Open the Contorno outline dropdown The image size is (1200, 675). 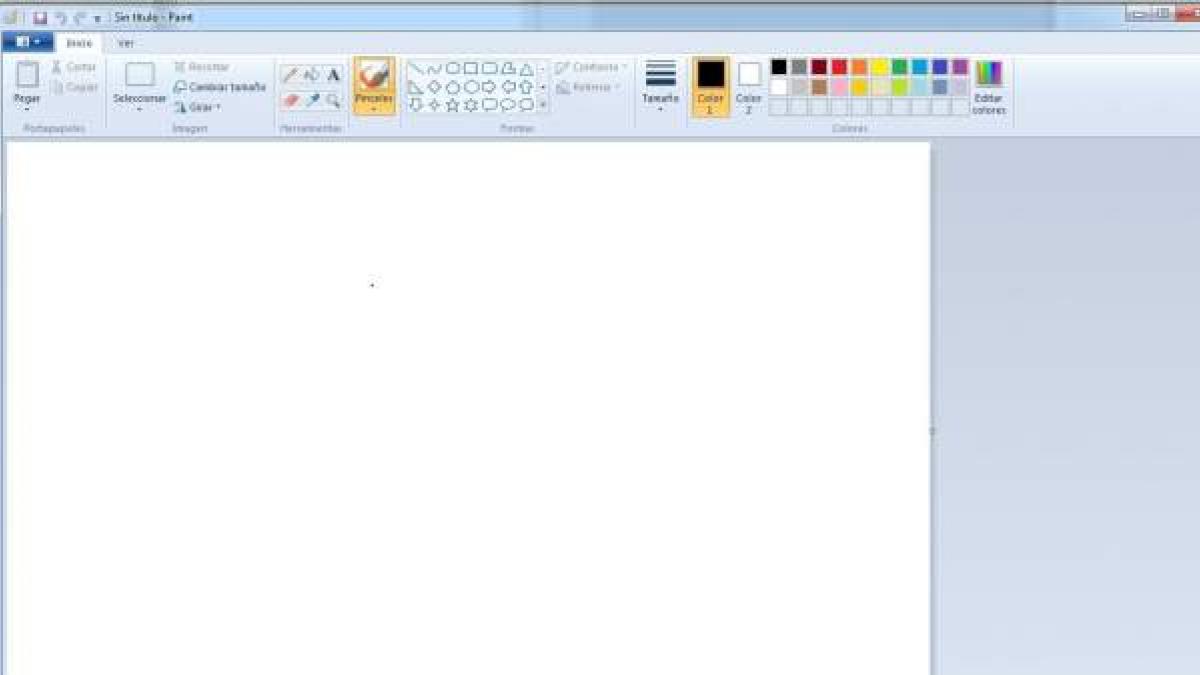tap(592, 67)
